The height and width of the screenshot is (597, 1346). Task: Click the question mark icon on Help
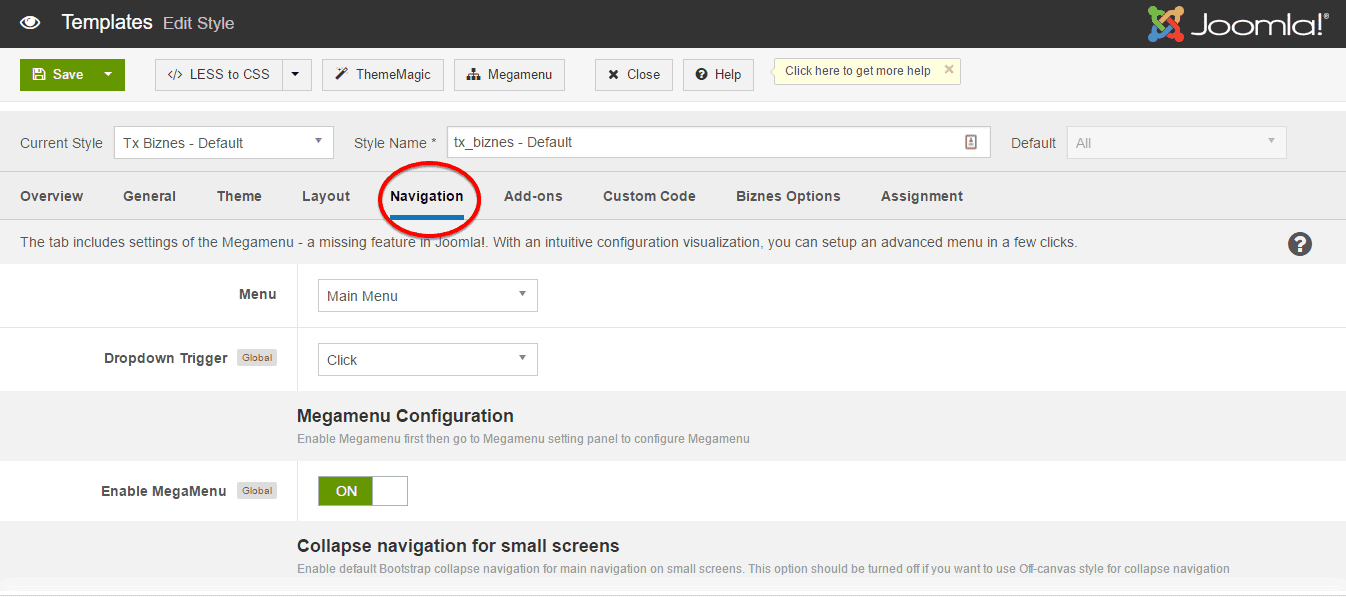(x=701, y=74)
